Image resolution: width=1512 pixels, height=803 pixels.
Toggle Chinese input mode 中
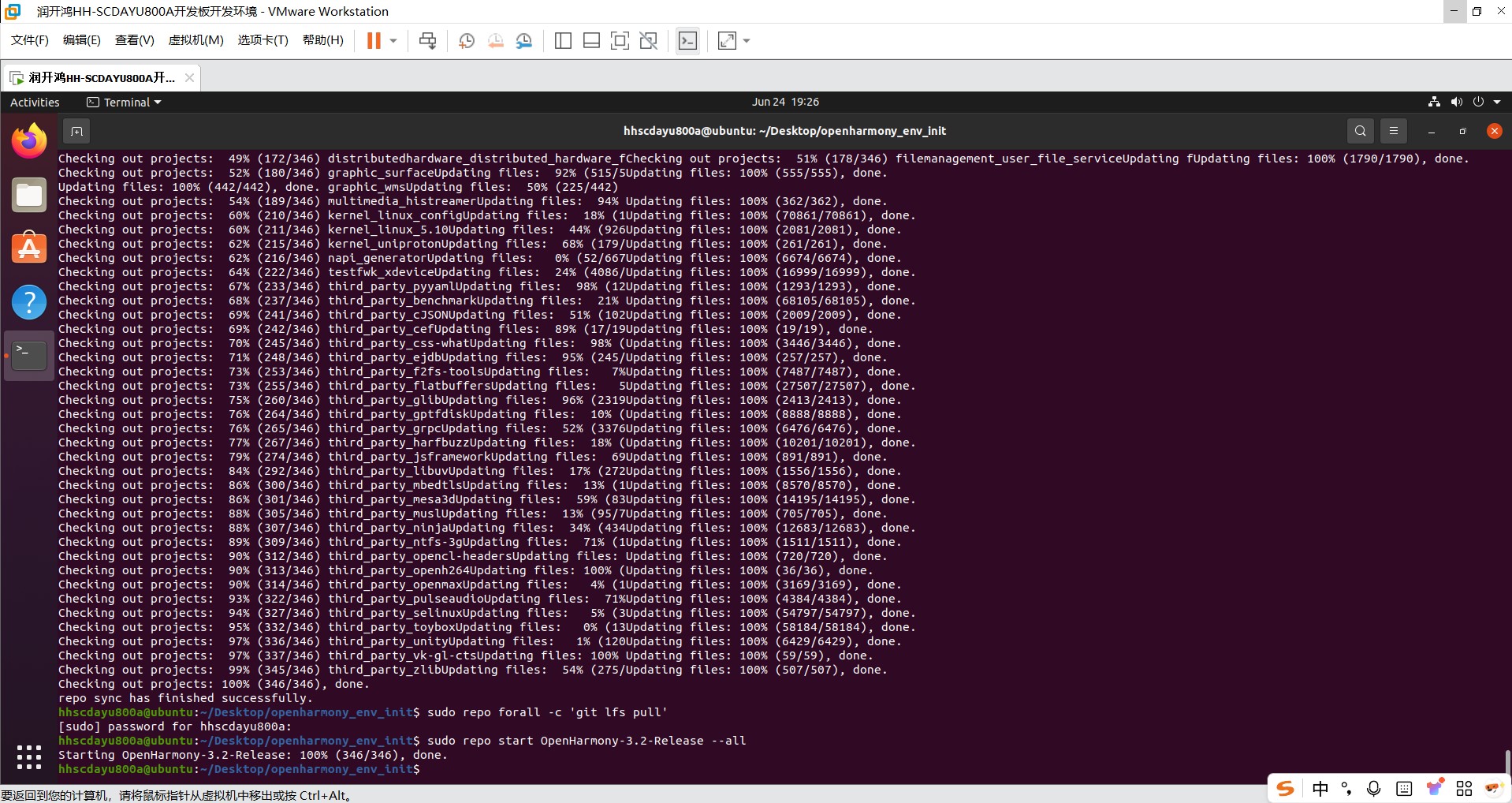(1320, 788)
